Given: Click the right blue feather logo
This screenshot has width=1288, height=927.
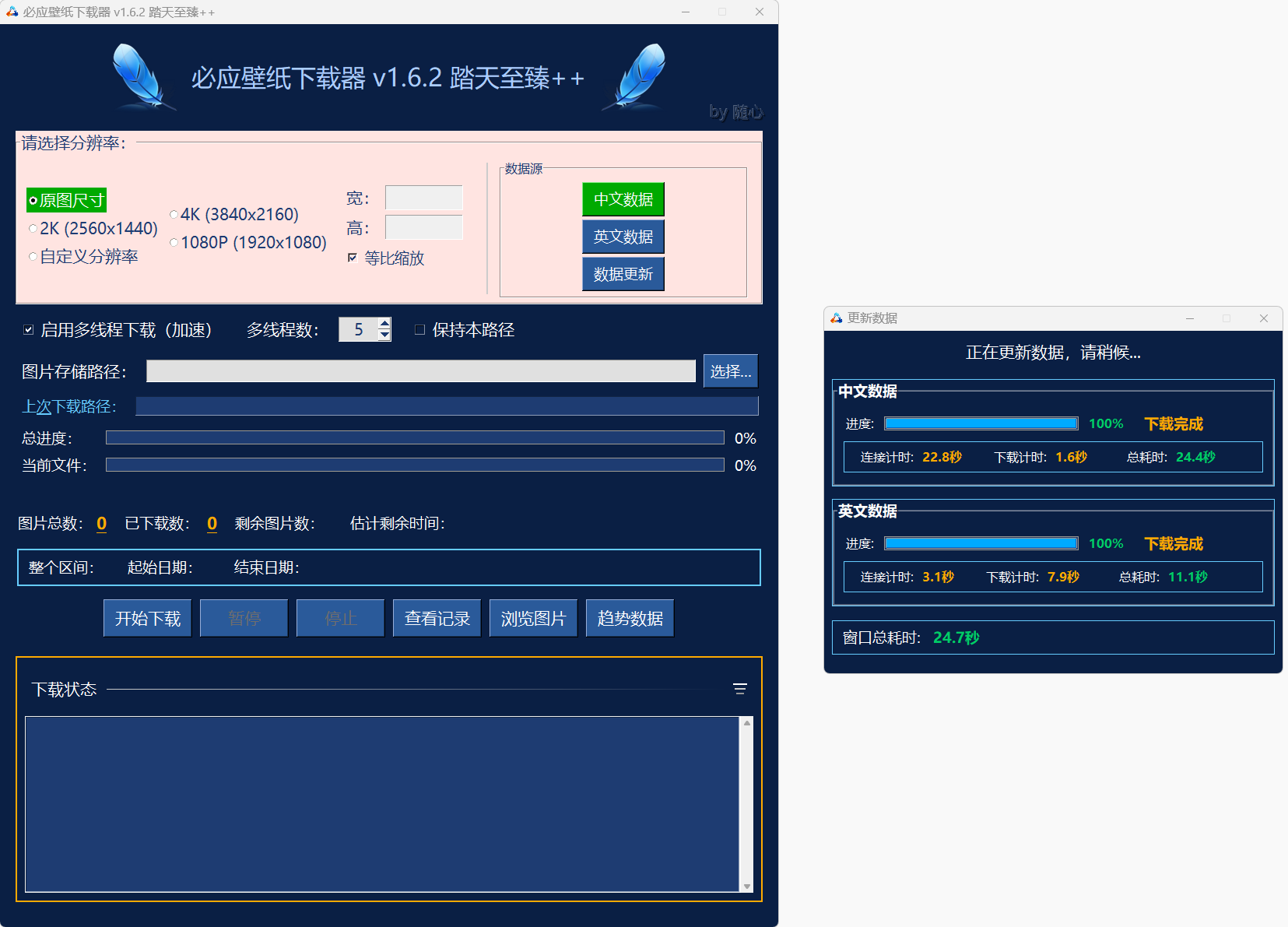Looking at the screenshot, I should (x=638, y=76).
